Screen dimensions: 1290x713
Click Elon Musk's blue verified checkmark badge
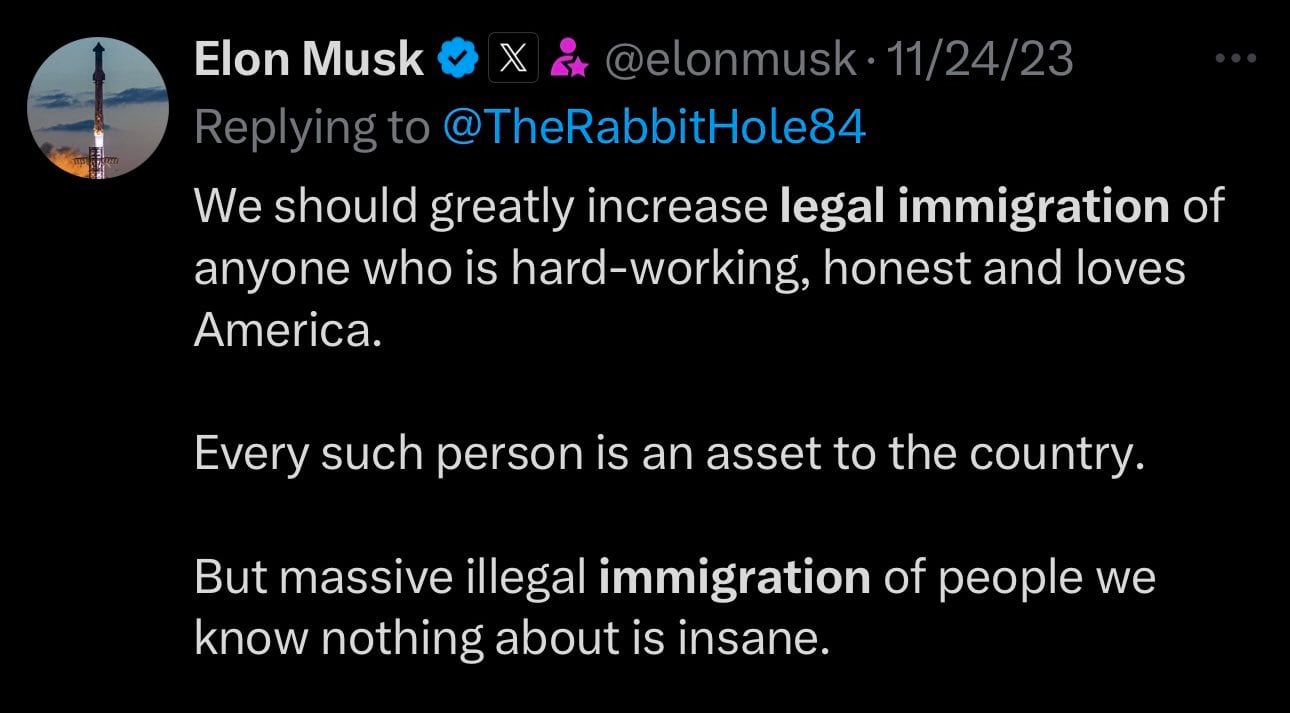pyautogui.click(x=456, y=58)
